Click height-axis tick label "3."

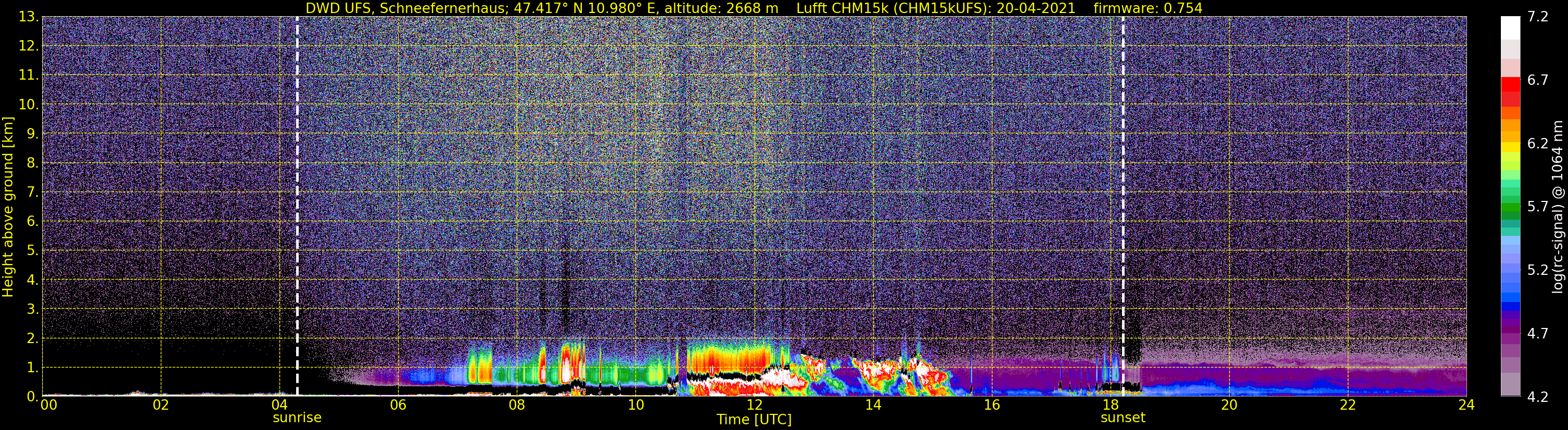pyautogui.click(x=33, y=309)
